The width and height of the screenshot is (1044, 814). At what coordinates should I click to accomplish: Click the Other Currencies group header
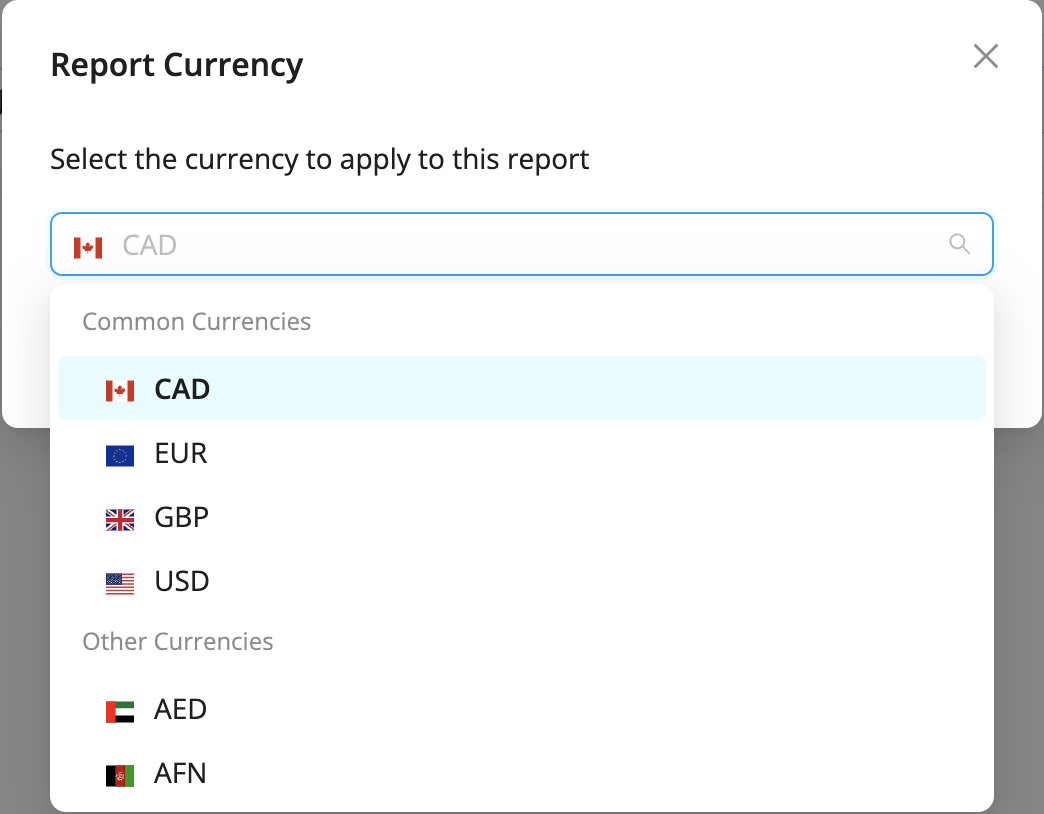[178, 642]
